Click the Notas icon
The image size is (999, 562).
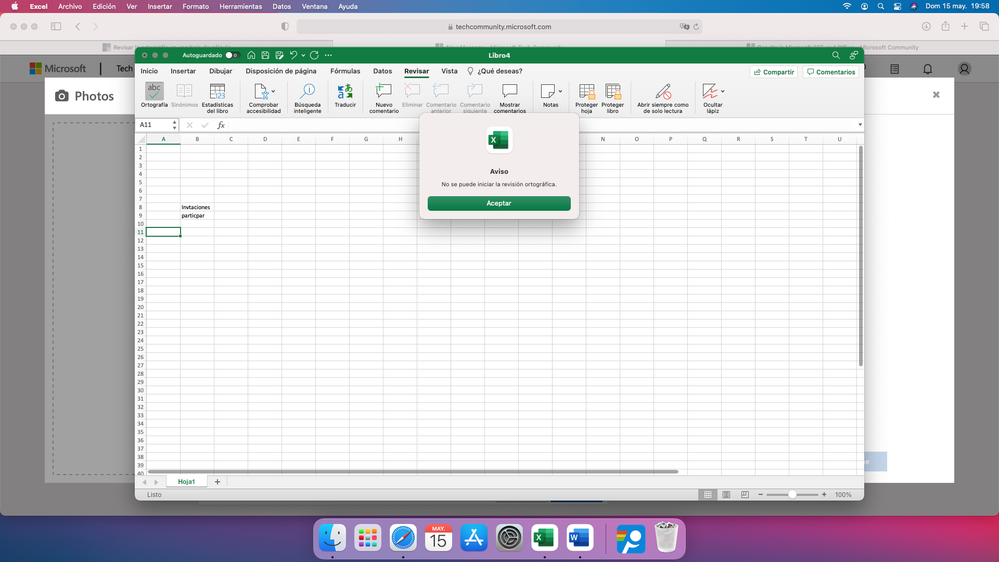point(547,91)
